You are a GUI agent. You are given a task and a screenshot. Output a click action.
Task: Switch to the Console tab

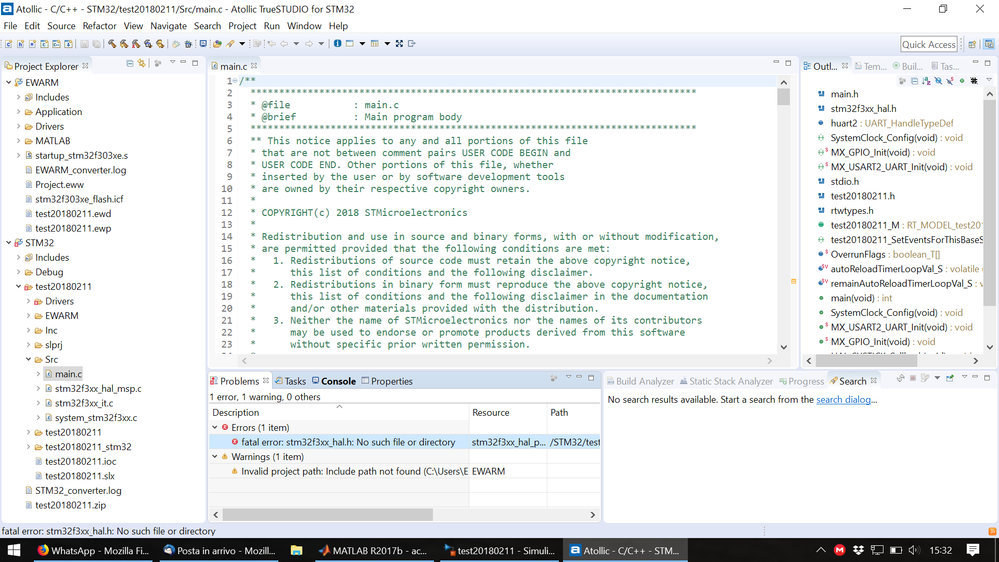333,381
